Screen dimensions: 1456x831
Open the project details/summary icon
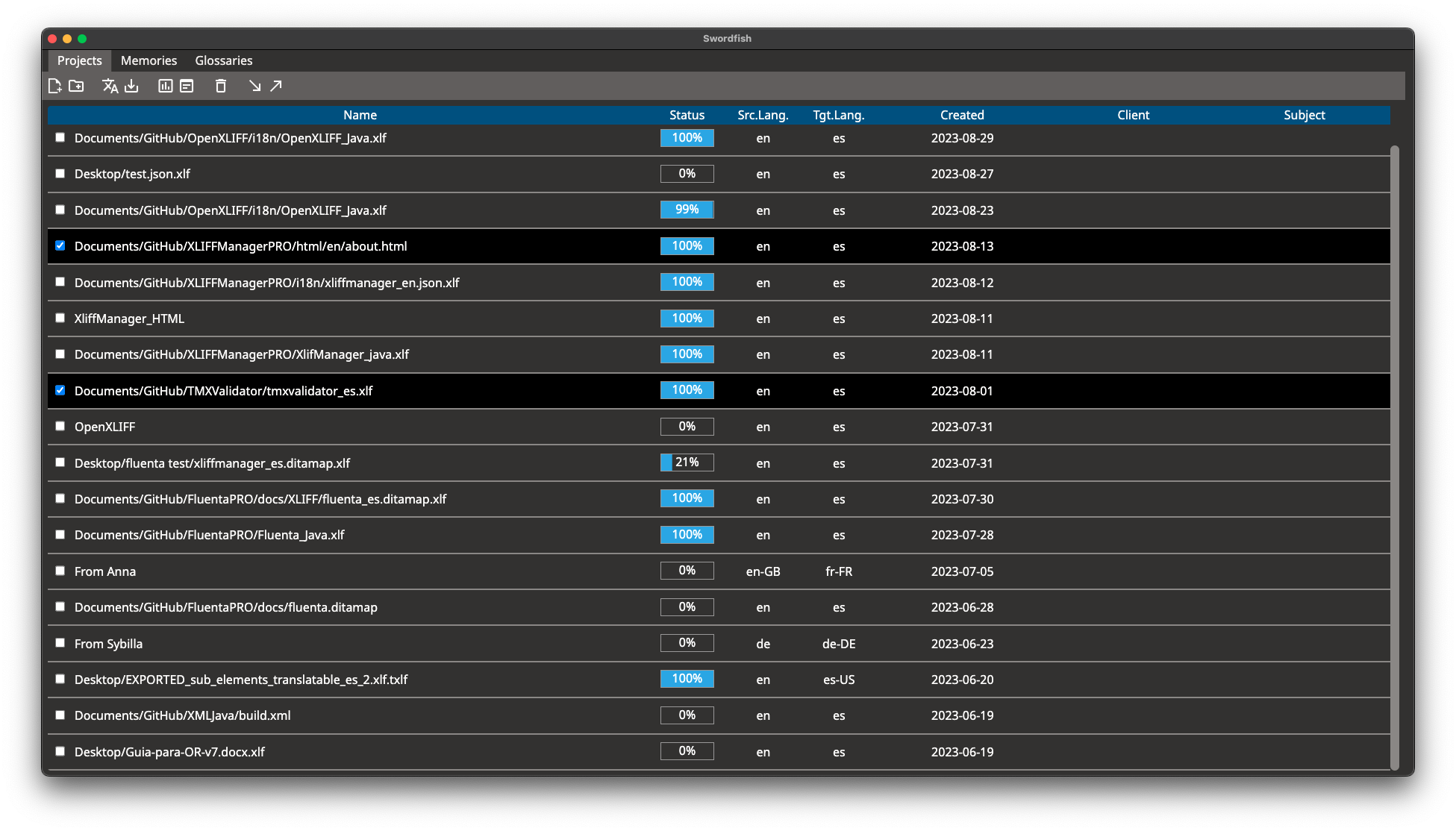tap(186, 86)
